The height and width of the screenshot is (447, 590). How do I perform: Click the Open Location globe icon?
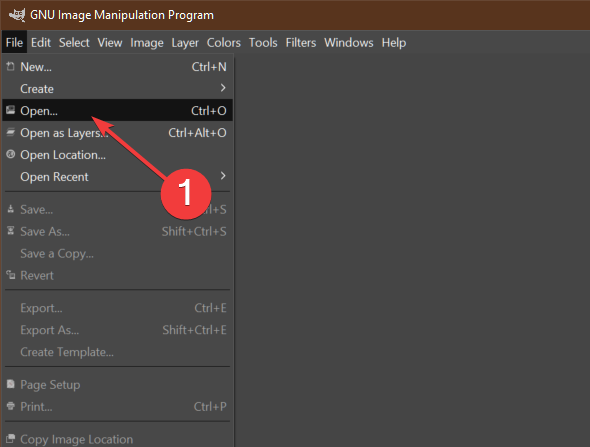[11, 154]
